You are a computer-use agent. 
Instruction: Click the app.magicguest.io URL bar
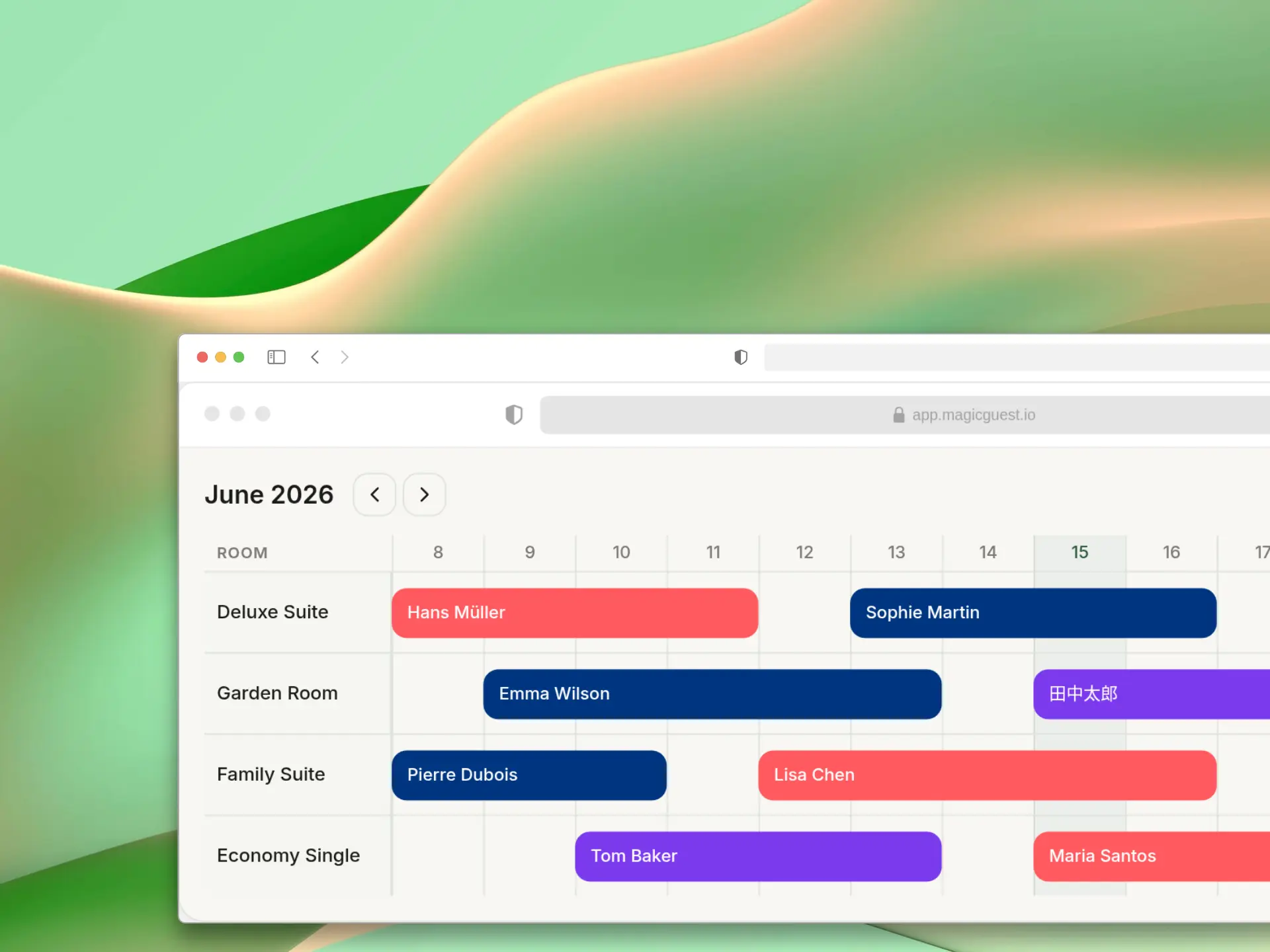[x=905, y=415]
